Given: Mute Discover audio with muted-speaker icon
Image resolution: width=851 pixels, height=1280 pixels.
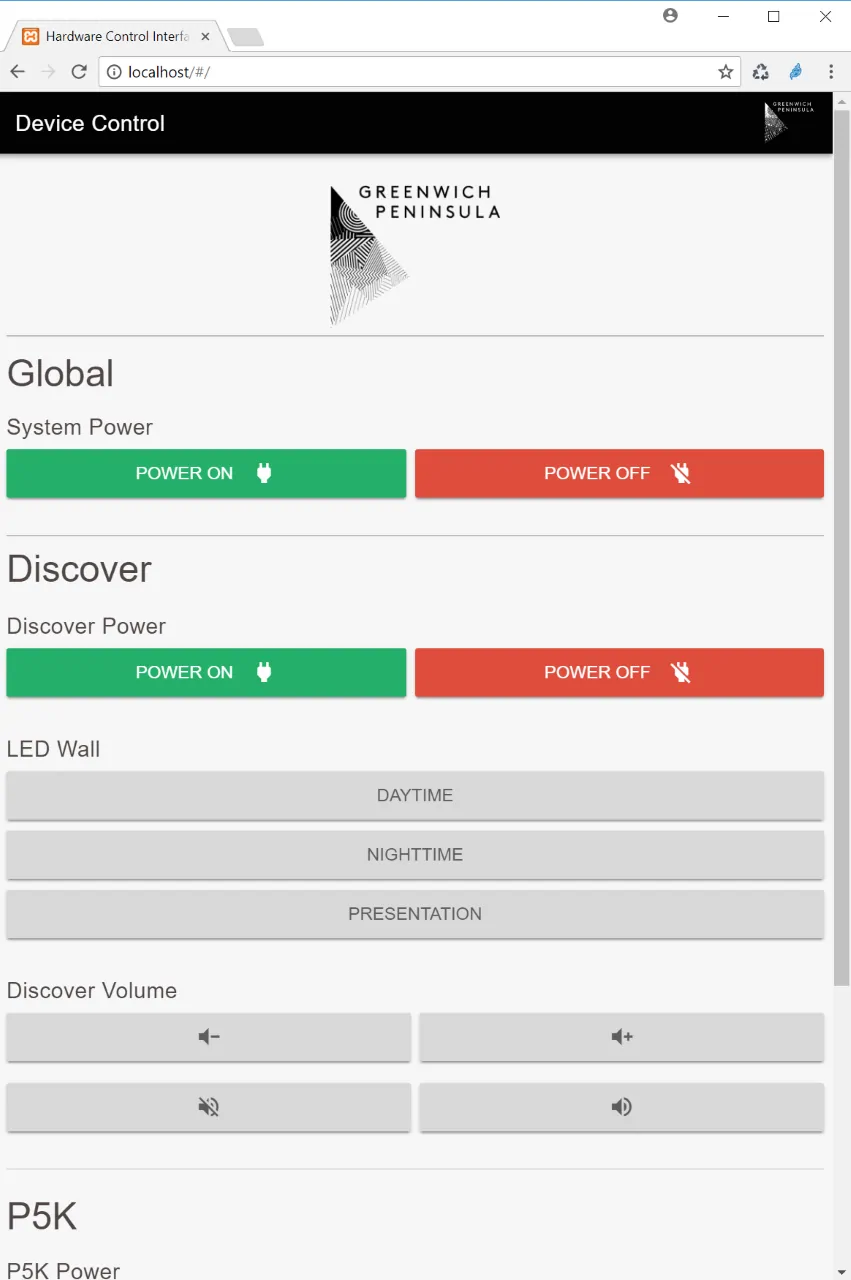Looking at the screenshot, I should point(209,1107).
